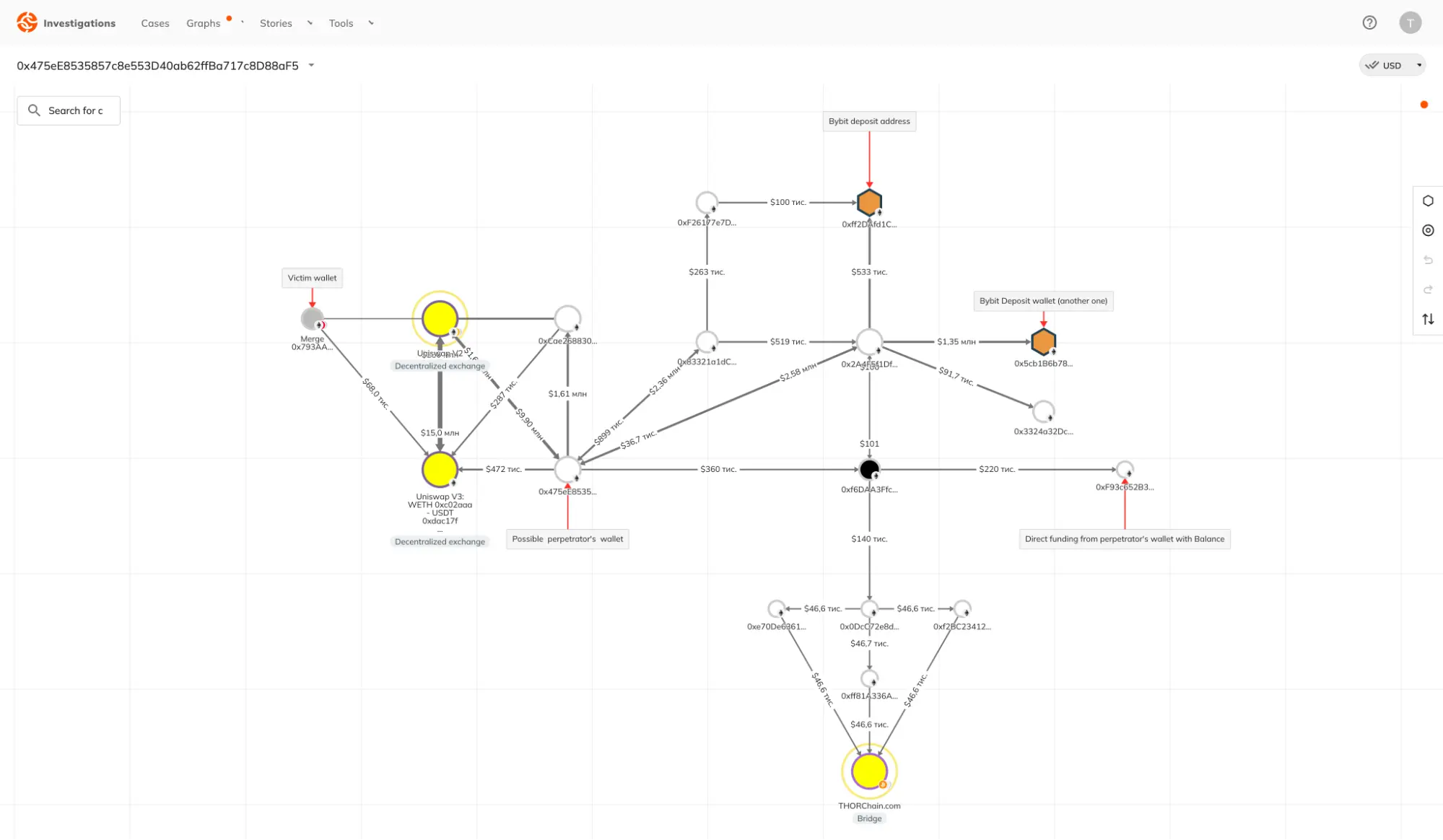The height and width of the screenshot is (840, 1443).
Task: Click the $2,58 млн edge label
Action: 798,372
